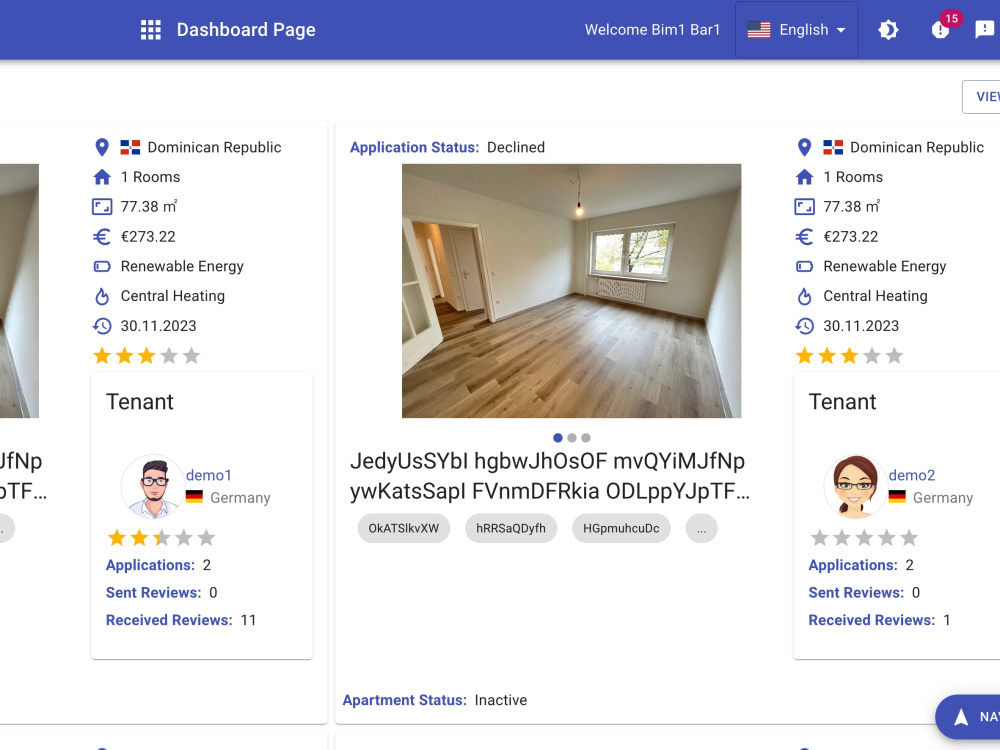Click Germany flag beside demo1
The width and height of the screenshot is (1000, 750).
point(195,496)
